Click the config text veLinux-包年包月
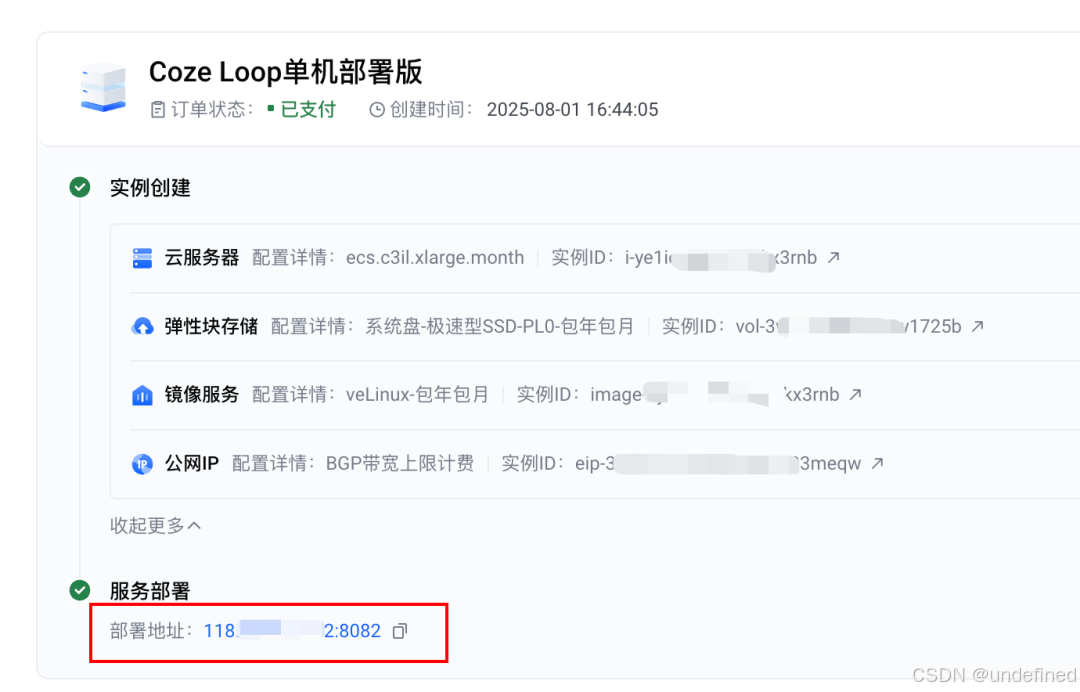This screenshot has width=1080, height=692. tap(417, 395)
